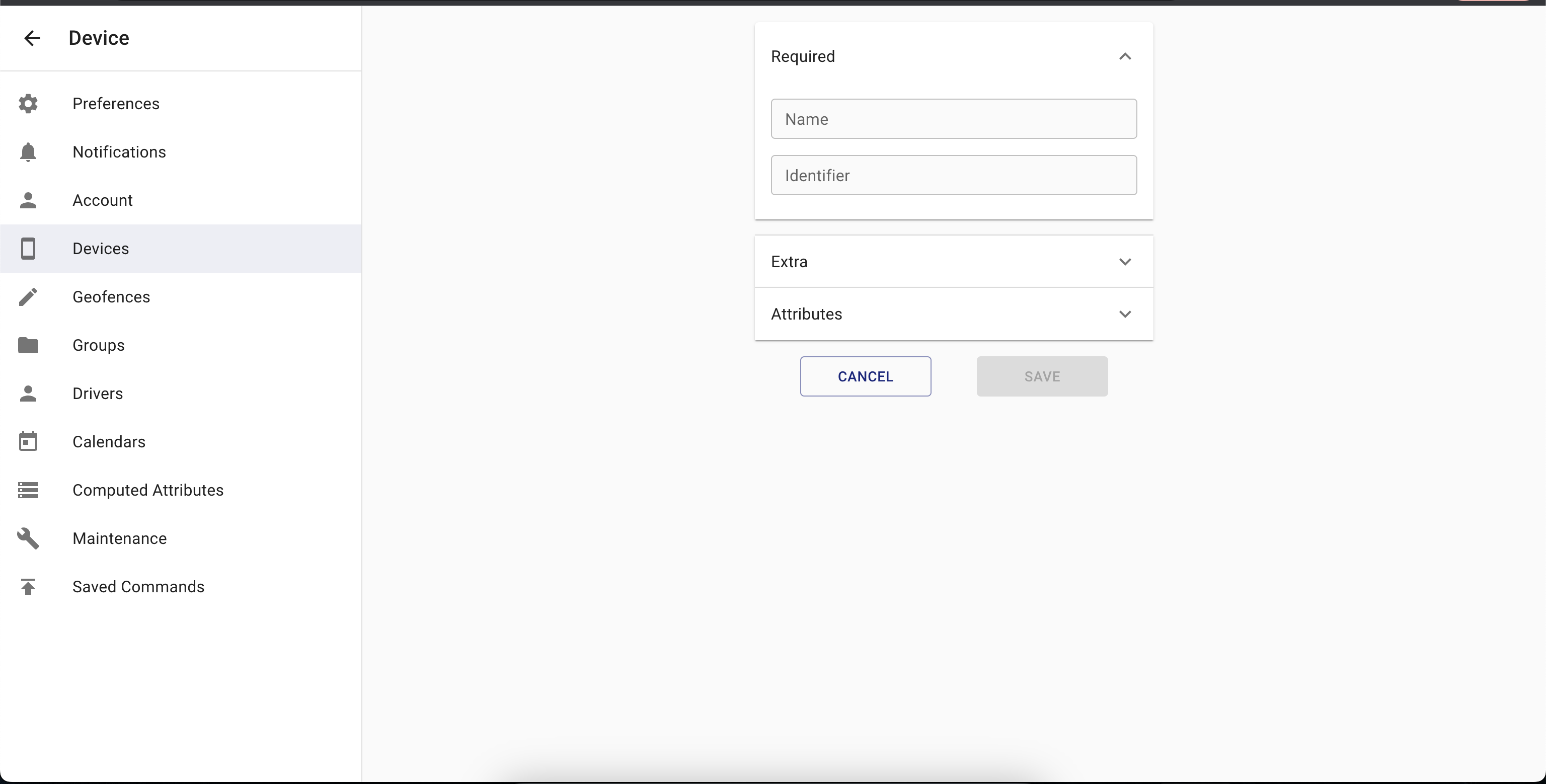Select the Maintenance wrench icon
Viewport: 1546px width, 784px height.
coord(27,538)
